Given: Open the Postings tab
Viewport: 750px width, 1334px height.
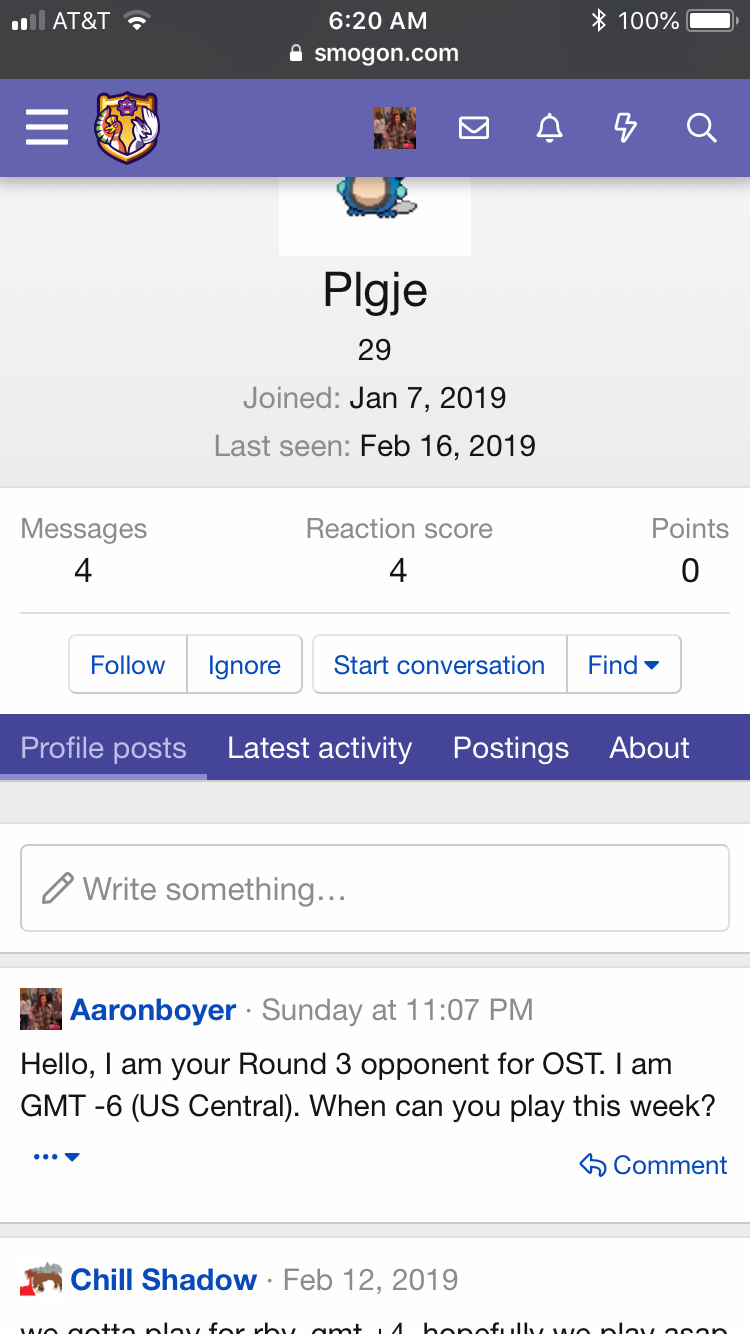Looking at the screenshot, I should click(x=510, y=748).
